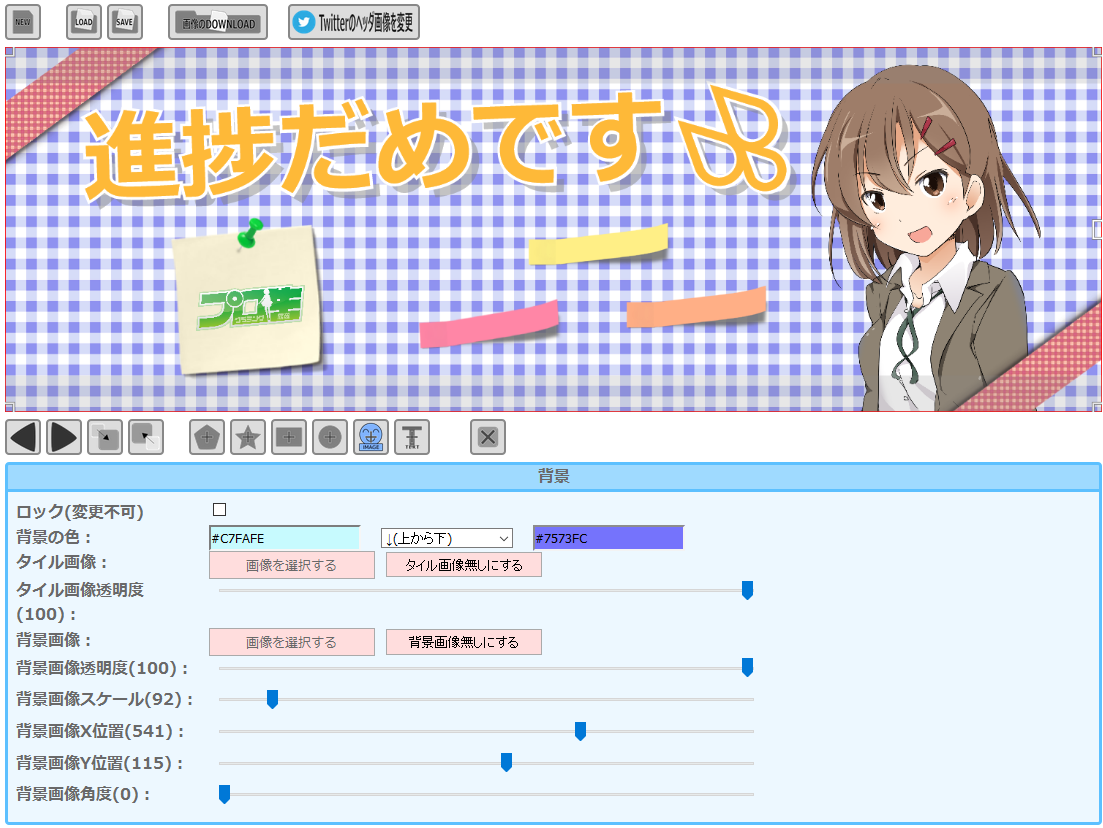Select the next element with right arrow
The height and width of the screenshot is (828, 1103).
[64, 437]
